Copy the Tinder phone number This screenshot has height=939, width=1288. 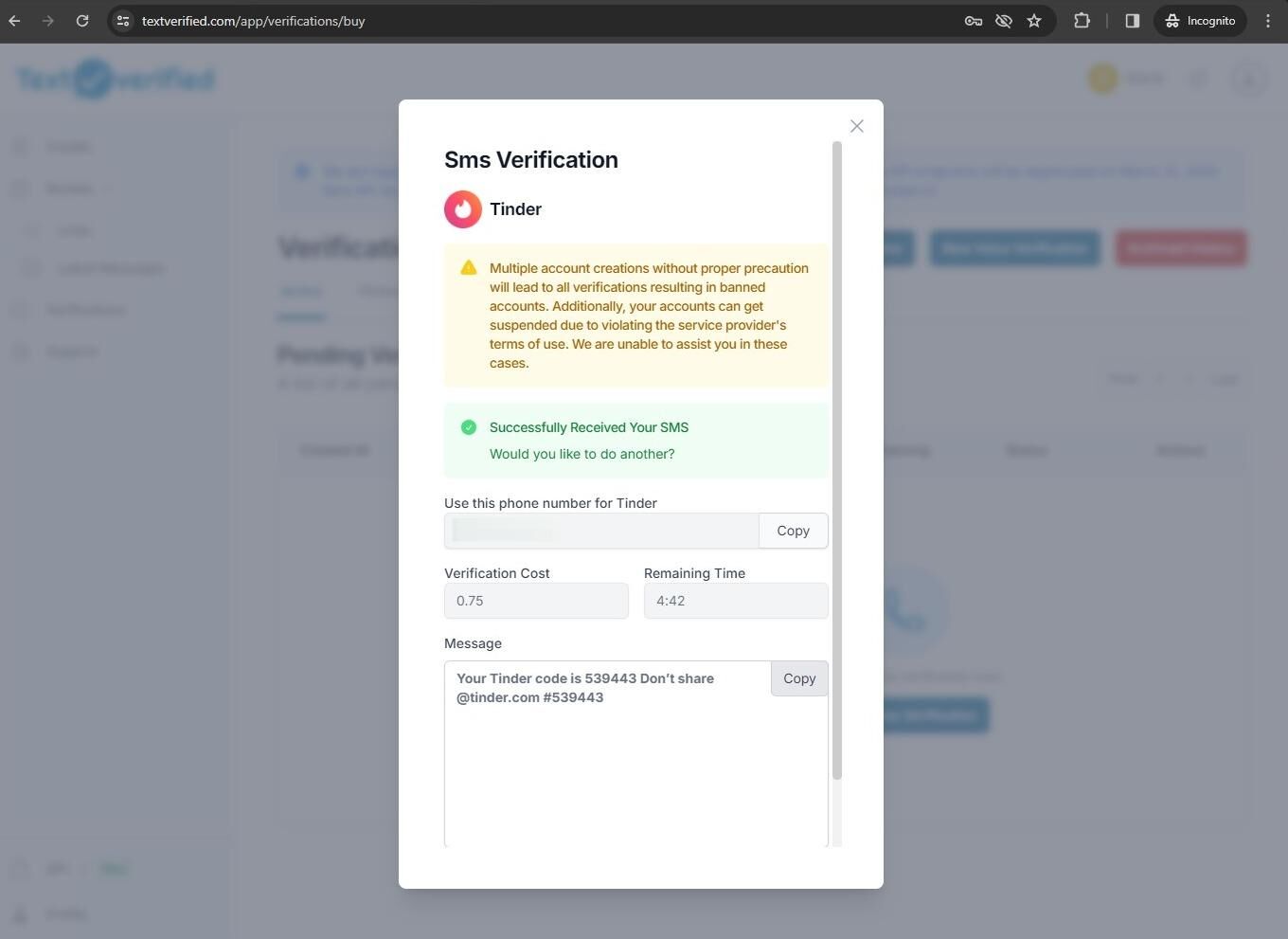coord(794,531)
